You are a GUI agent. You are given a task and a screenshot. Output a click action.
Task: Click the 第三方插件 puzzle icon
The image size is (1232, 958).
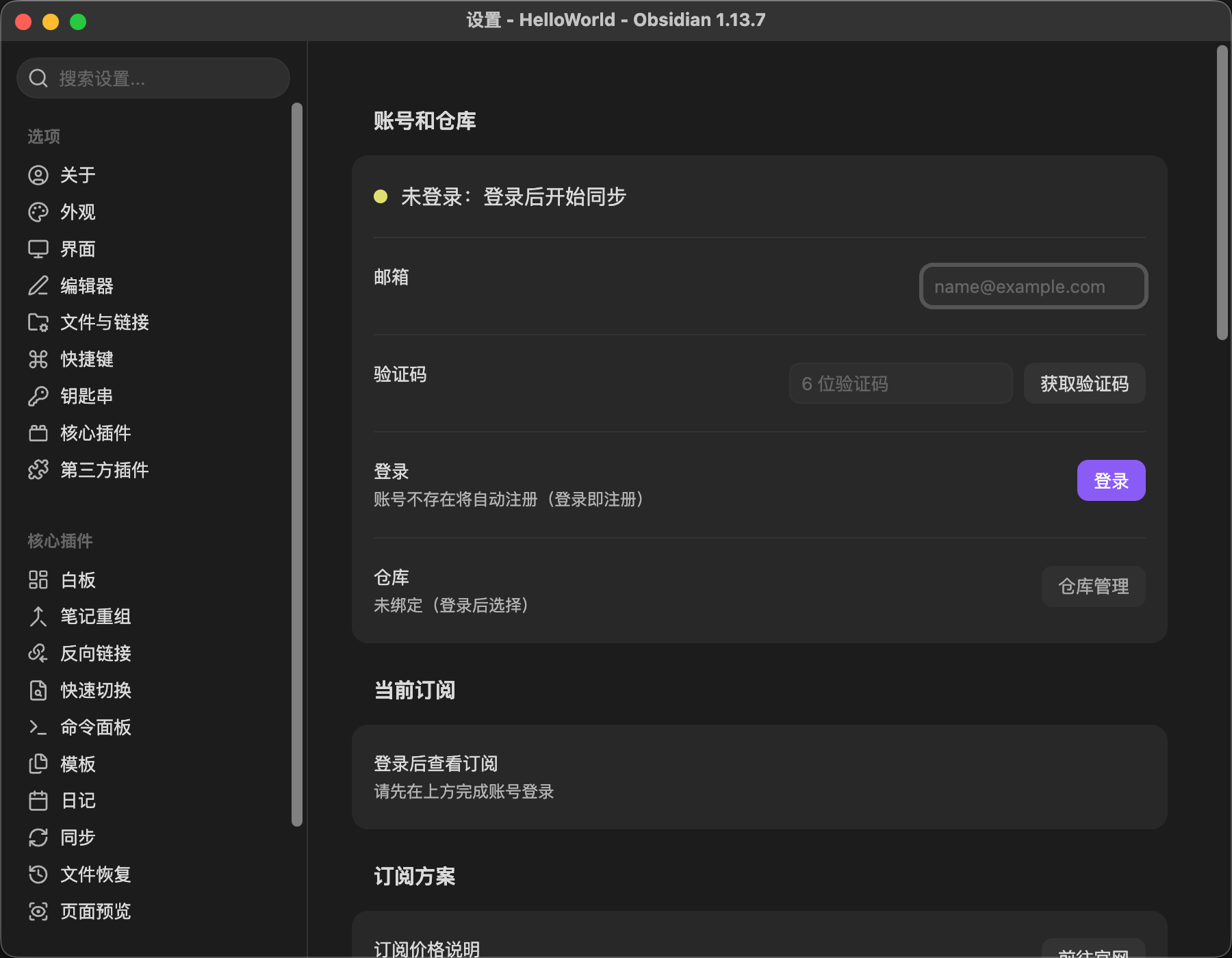tap(38, 470)
